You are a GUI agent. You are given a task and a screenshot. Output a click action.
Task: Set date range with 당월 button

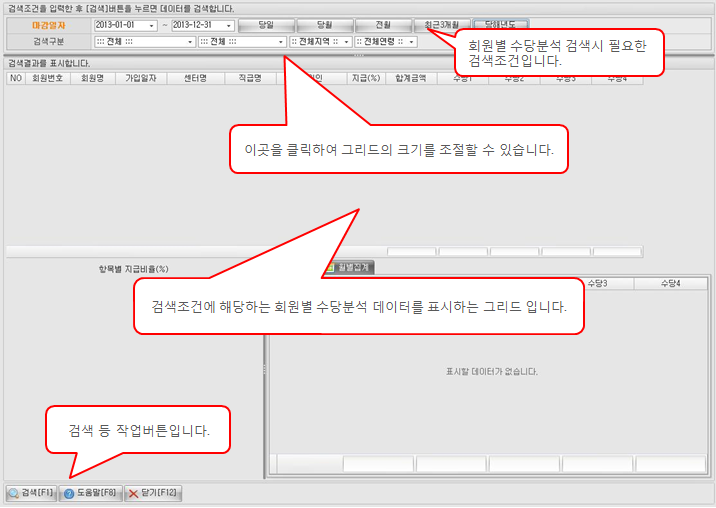(325, 25)
